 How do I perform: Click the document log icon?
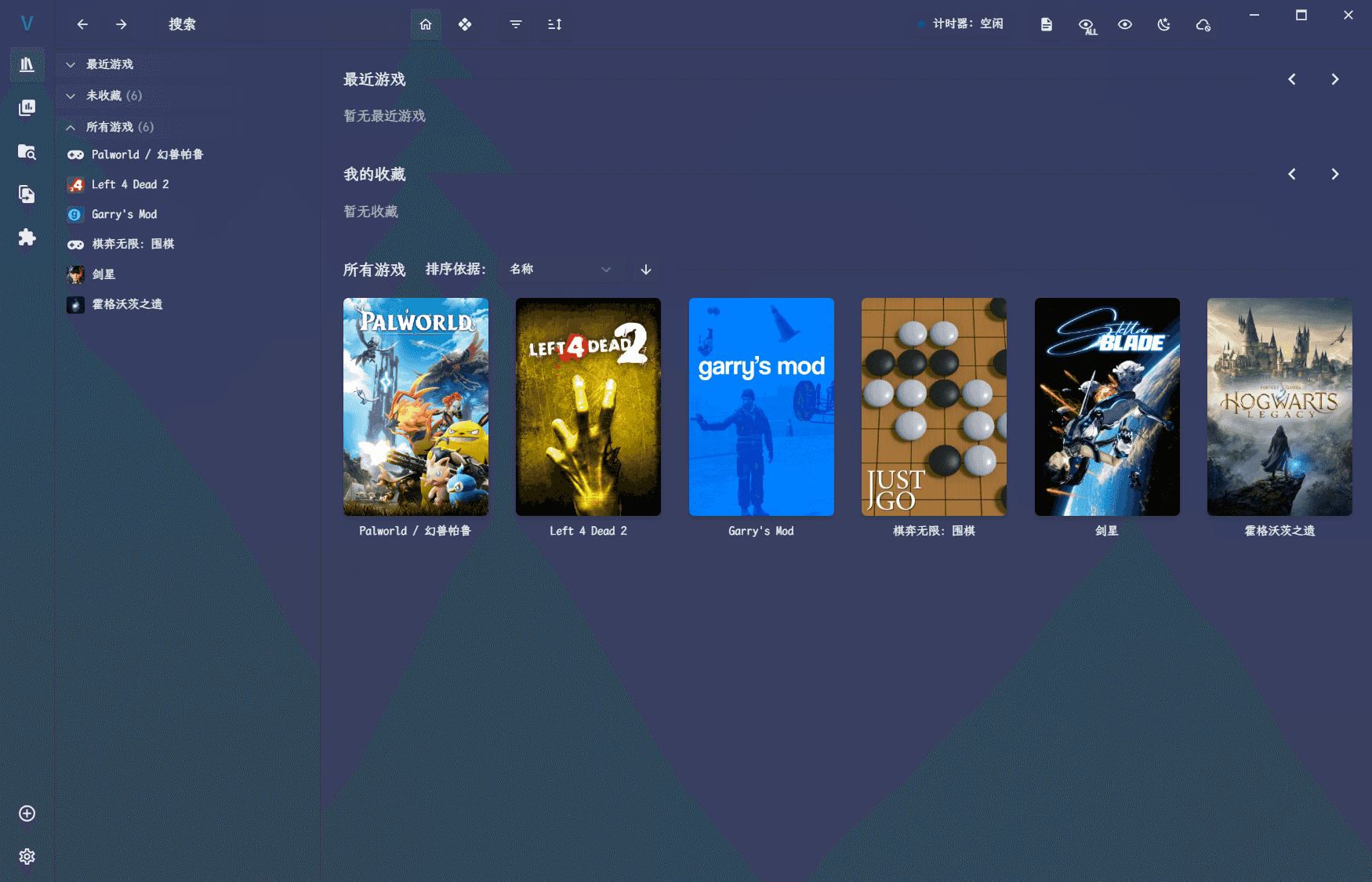(1046, 24)
